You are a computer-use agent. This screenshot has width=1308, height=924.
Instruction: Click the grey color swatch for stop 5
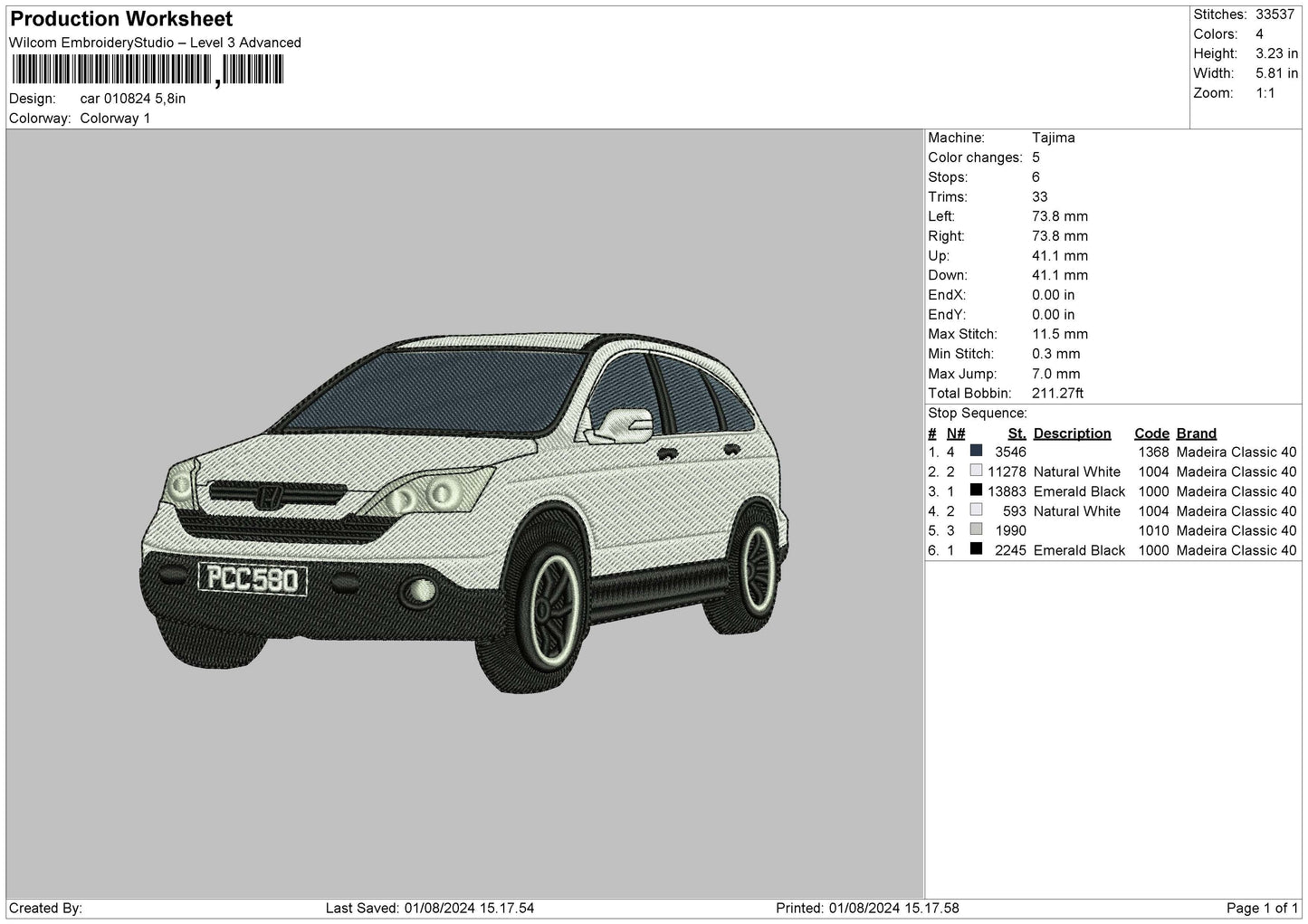coord(976,529)
